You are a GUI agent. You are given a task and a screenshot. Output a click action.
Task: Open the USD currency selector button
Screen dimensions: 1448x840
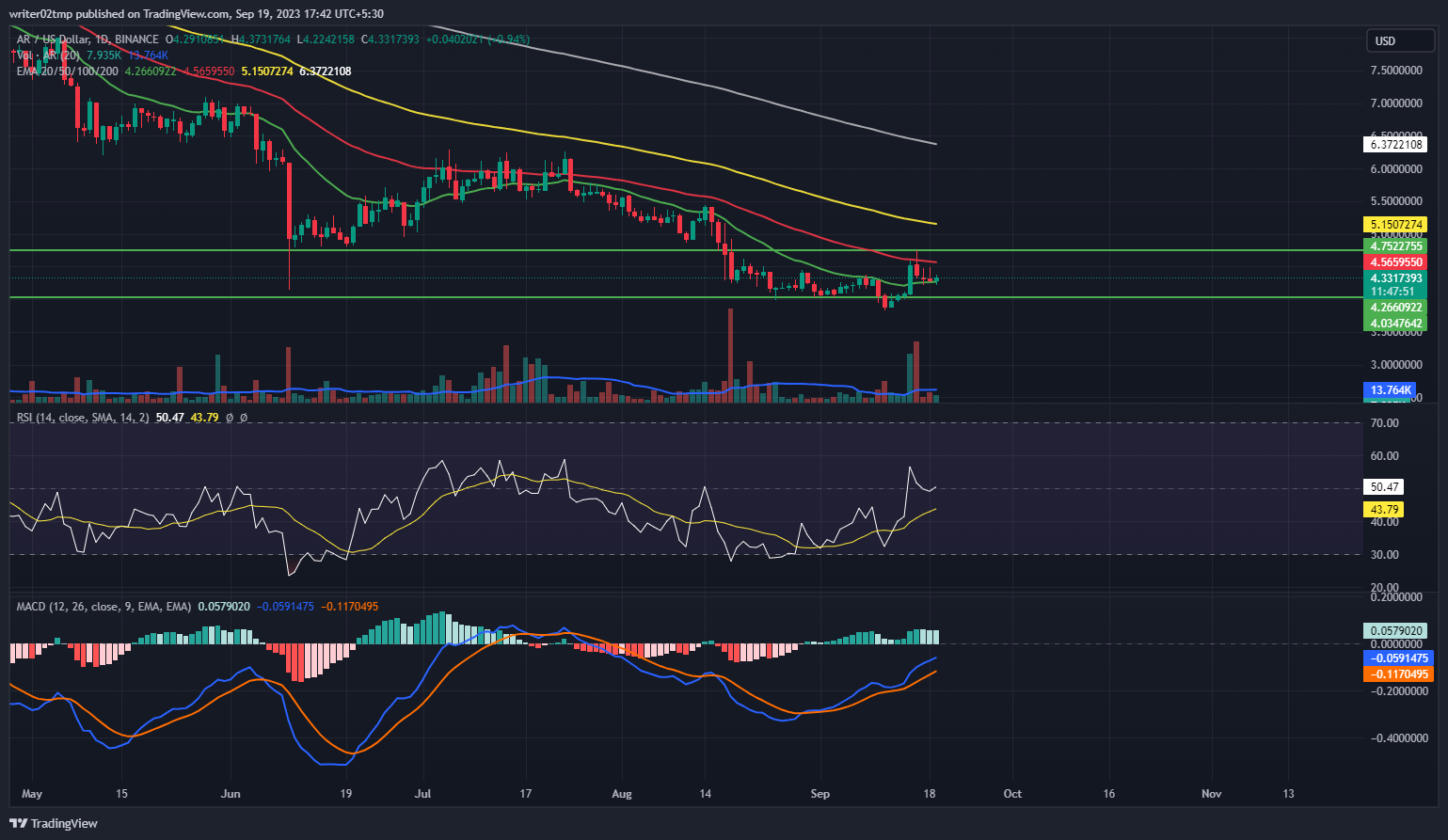(1400, 40)
